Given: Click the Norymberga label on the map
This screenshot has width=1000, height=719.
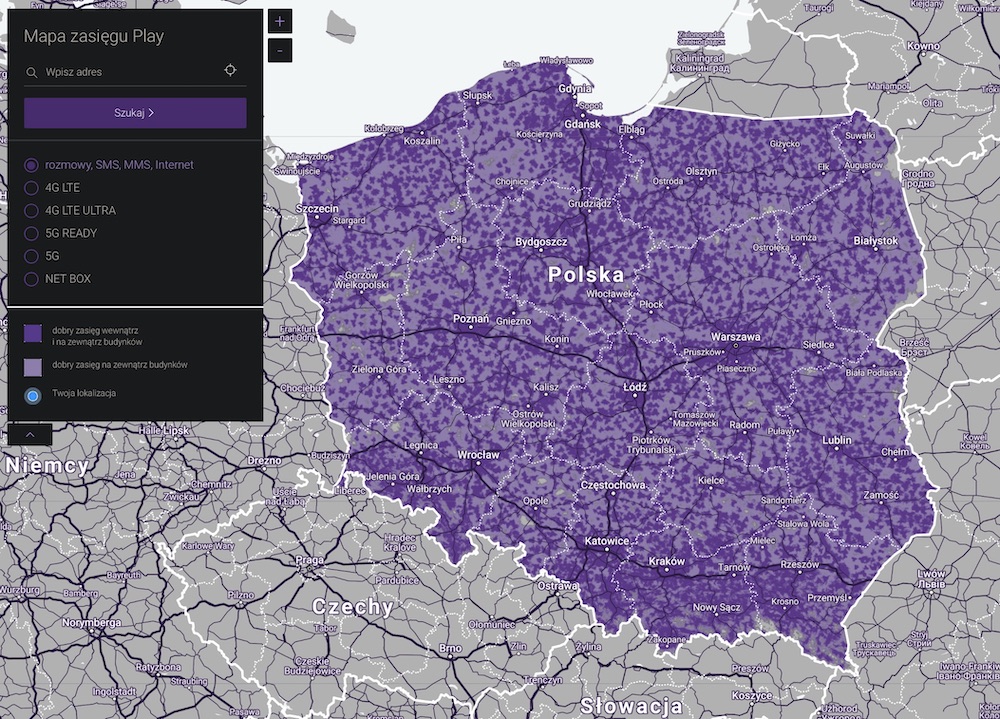Looking at the screenshot, I should [92, 623].
